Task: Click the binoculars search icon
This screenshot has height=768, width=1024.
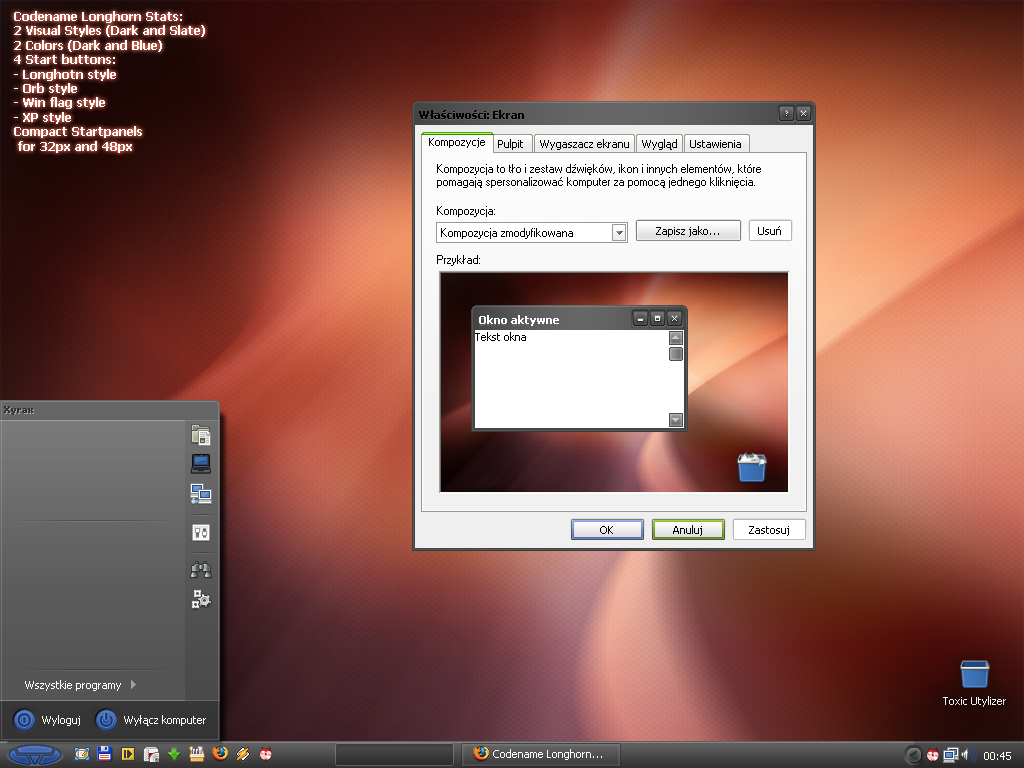Action: click(201, 570)
